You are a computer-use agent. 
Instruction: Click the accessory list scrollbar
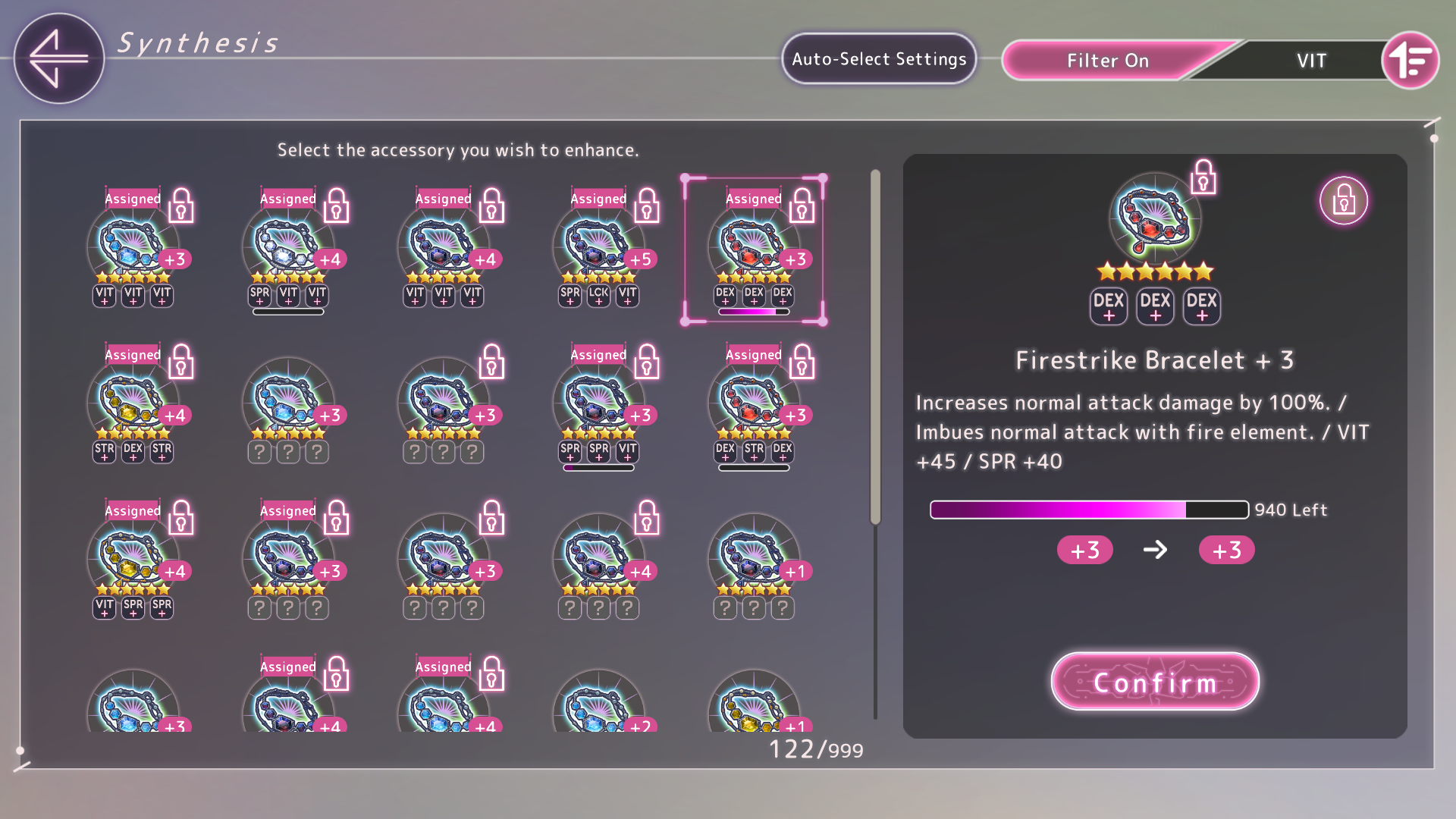click(x=875, y=347)
